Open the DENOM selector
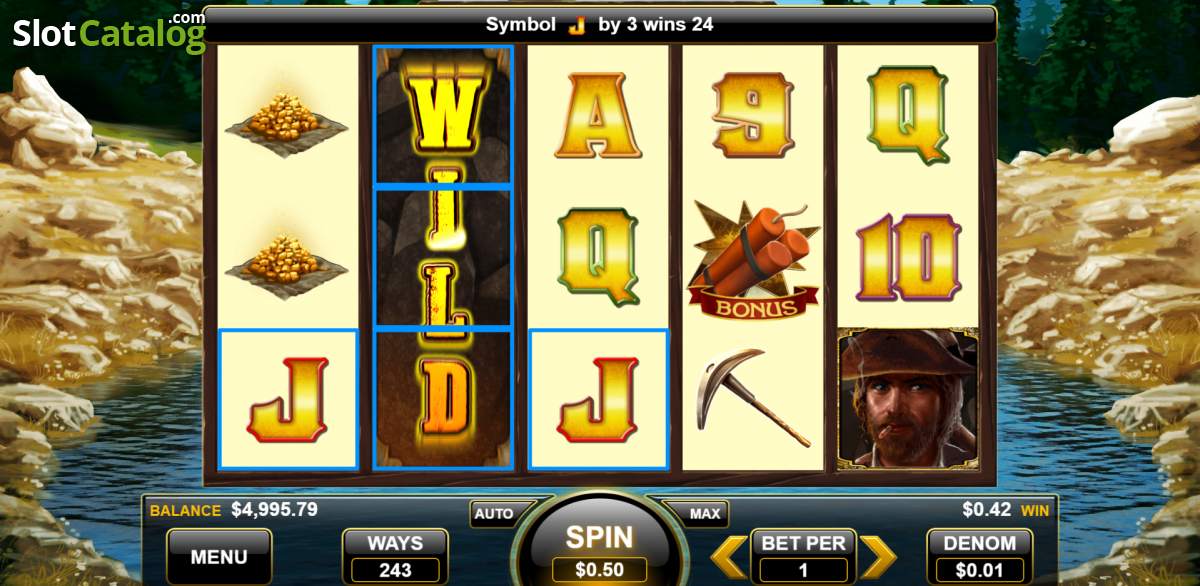 [x=980, y=557]
